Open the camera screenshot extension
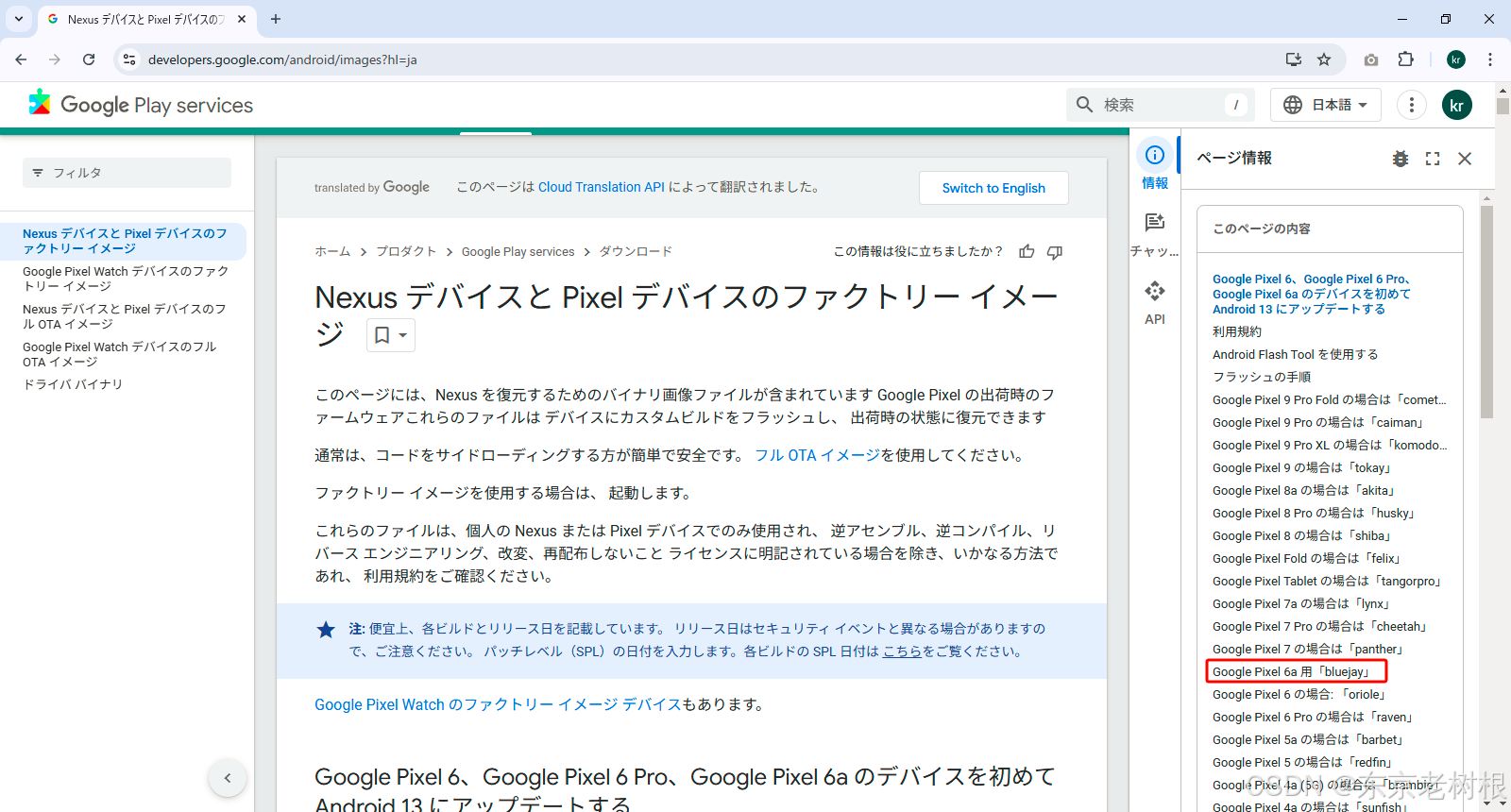 [1371, 59]
